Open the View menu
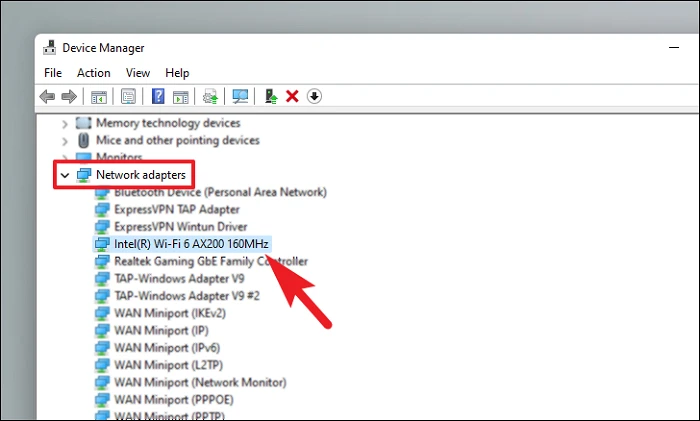The width and height of the screenshot is (700, 421). (x=138, y=73)
